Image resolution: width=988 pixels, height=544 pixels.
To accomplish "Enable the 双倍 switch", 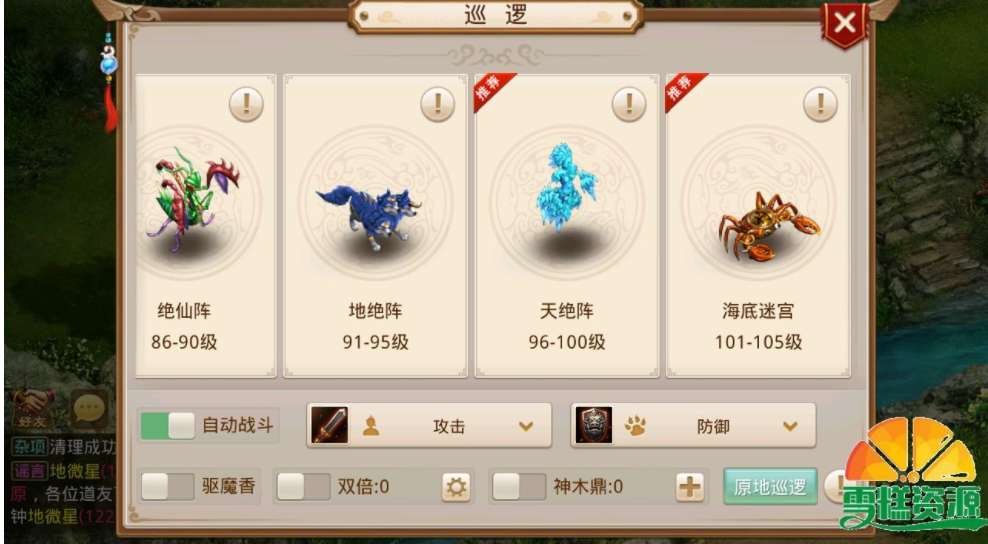I will coord(304,487).
